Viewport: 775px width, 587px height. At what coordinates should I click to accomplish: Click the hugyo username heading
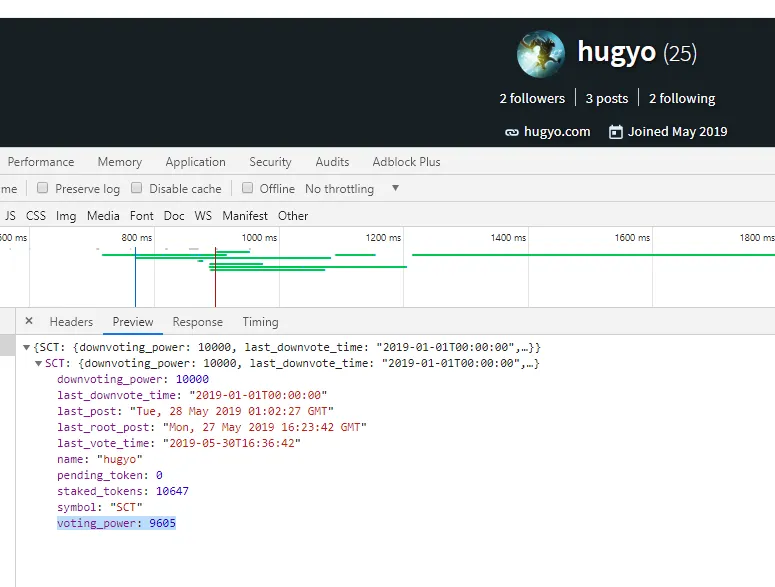[616, 52]
